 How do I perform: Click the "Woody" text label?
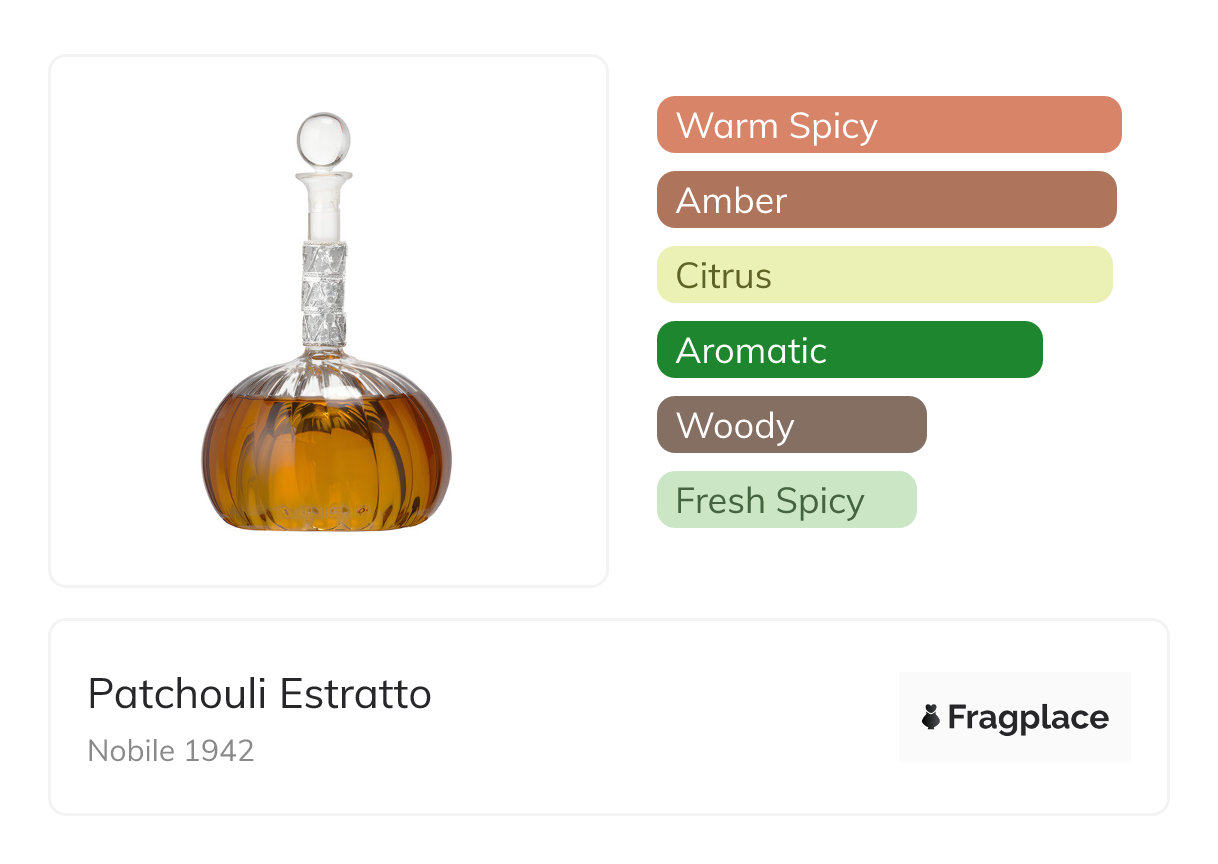735,426
